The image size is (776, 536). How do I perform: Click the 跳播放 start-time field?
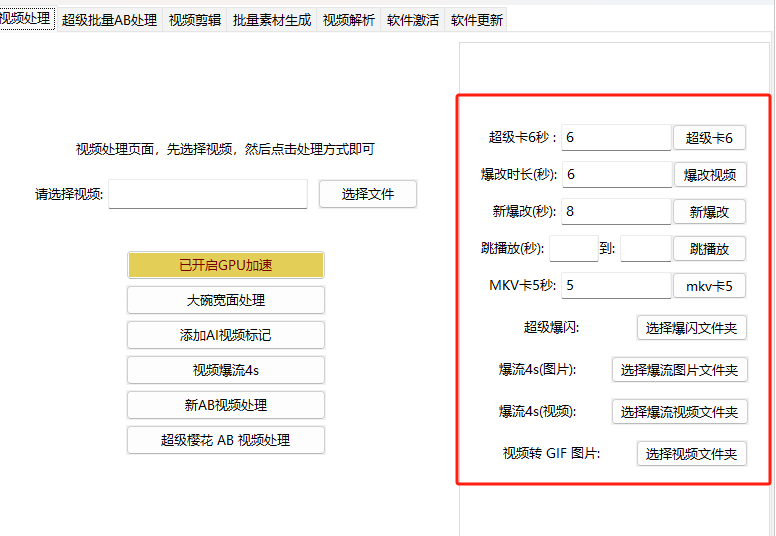click(574, 248)
